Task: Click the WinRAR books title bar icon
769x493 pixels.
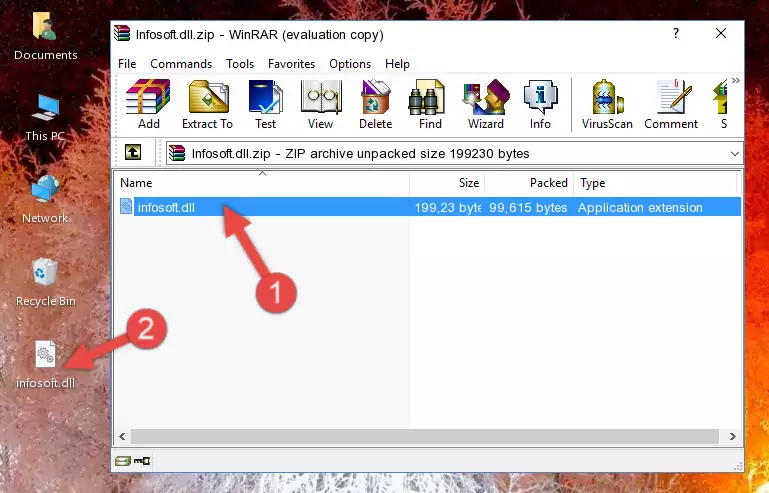Action: [x=122, y=34]
